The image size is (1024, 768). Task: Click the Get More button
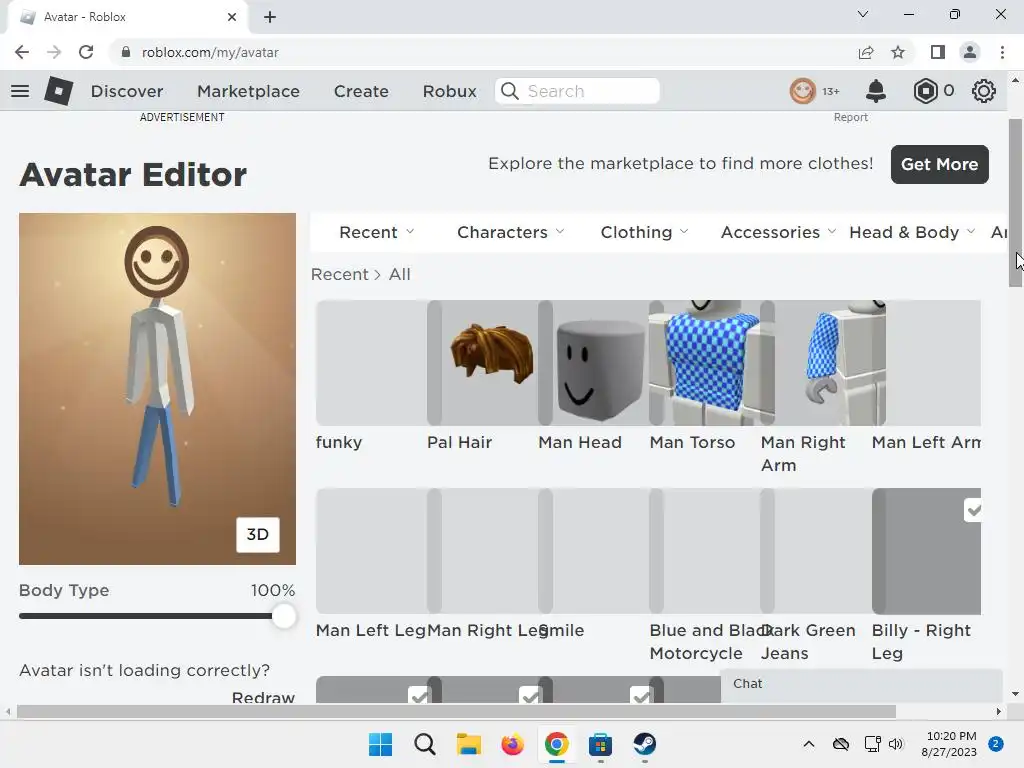[940, 164]
